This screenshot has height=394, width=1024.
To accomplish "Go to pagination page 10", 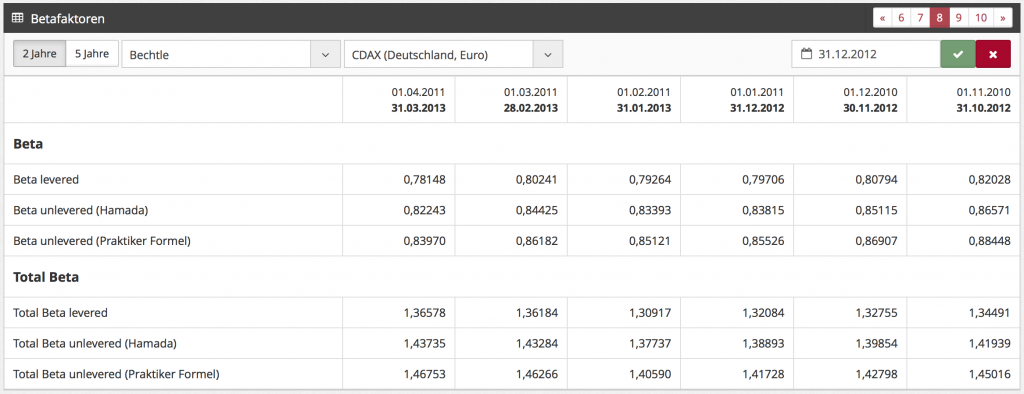I will click(x=981, y=18).
